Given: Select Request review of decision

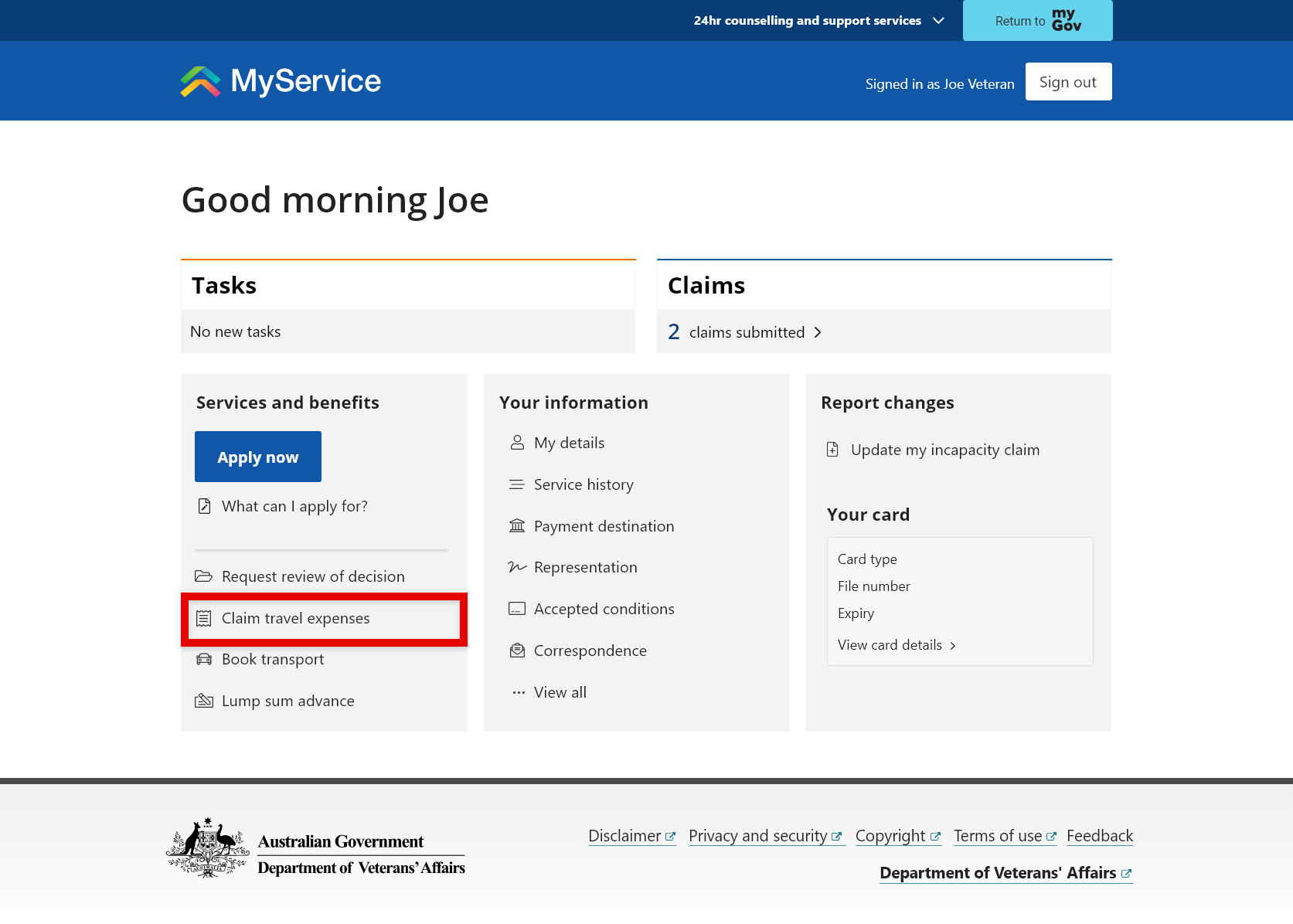Looking at the screenshot, I should coord(312,576).
